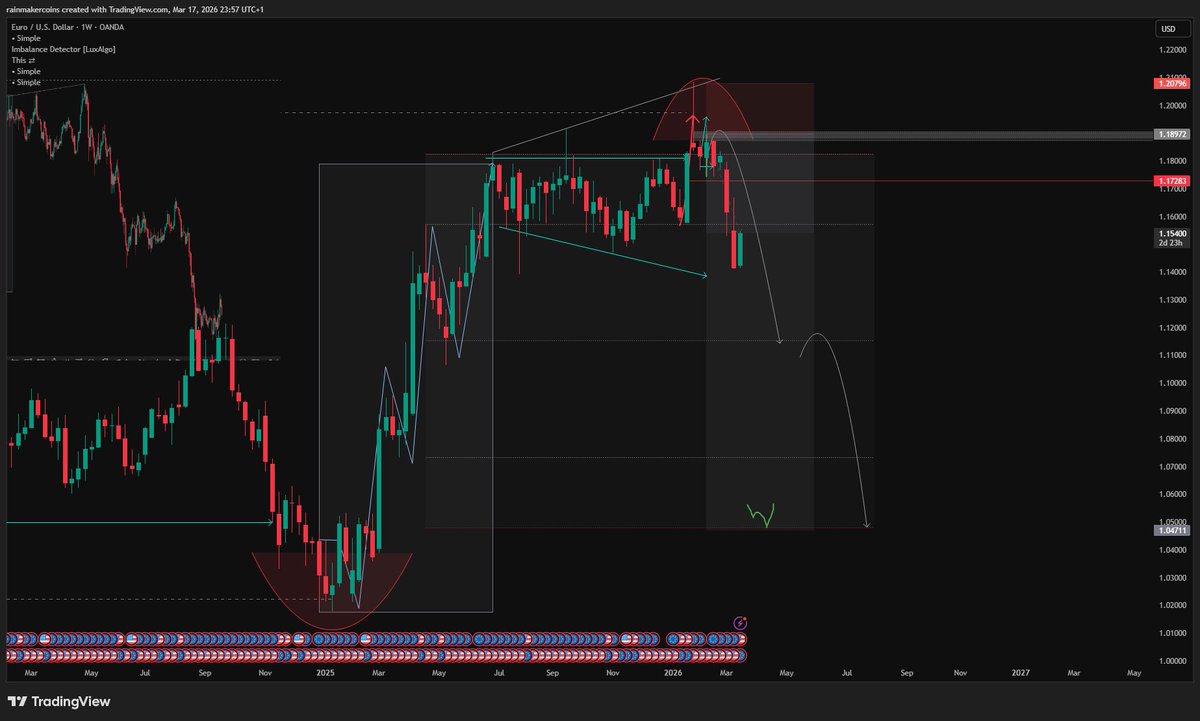Click the Imbalance Detector [LuxAlgo] indicator

click(x=62, y=48)
